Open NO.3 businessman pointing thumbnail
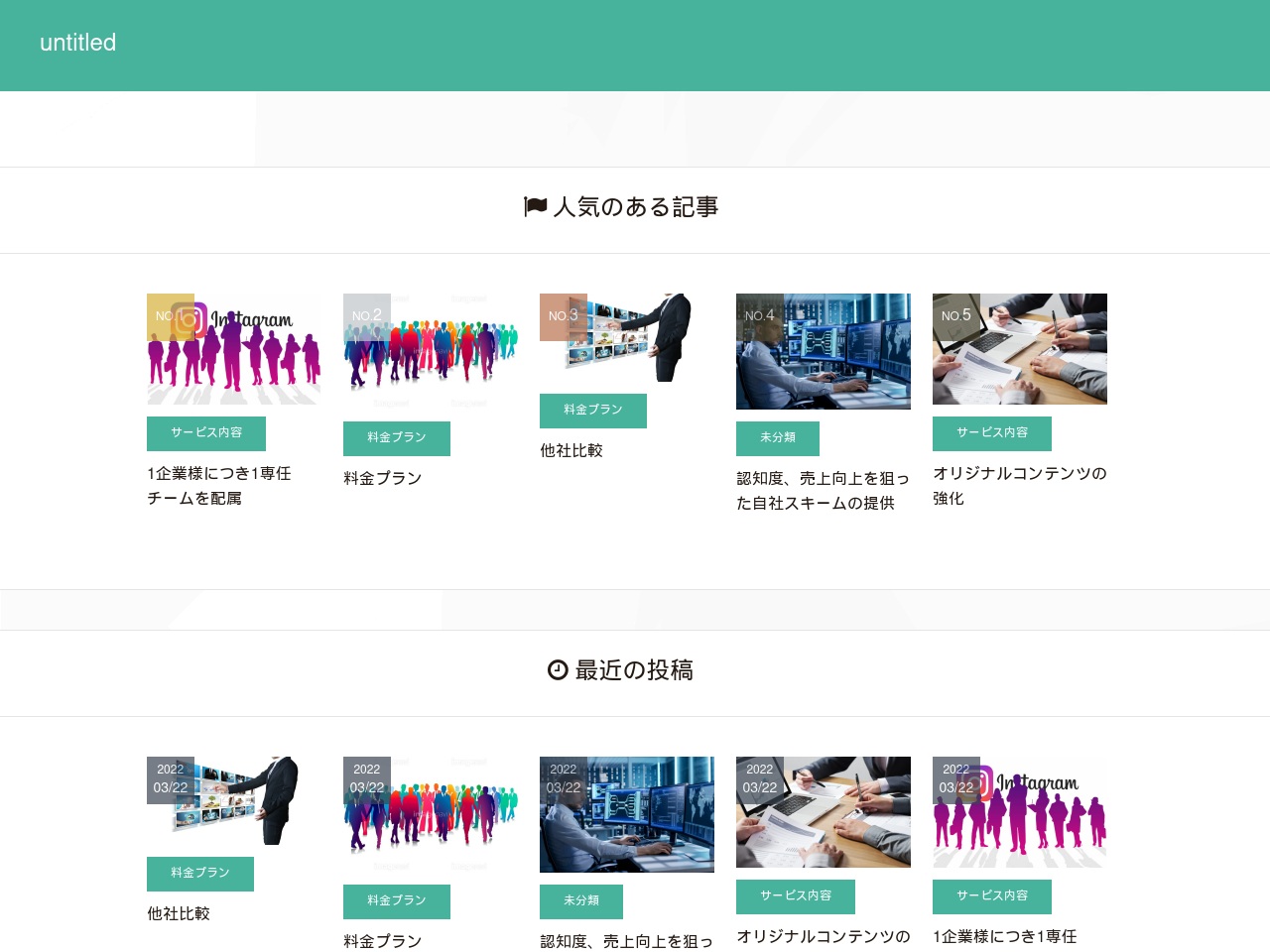This screenshot has width=1270, height=952. [627, 337]
